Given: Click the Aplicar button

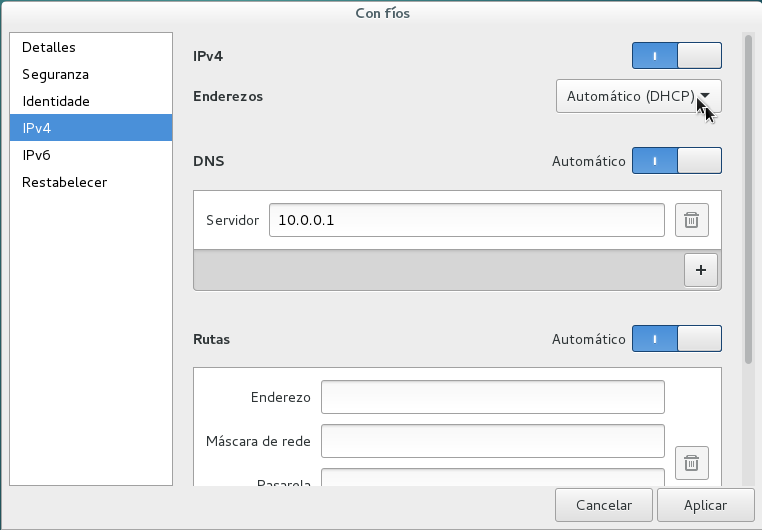Looking at the screenshot, I should point(706,505).
